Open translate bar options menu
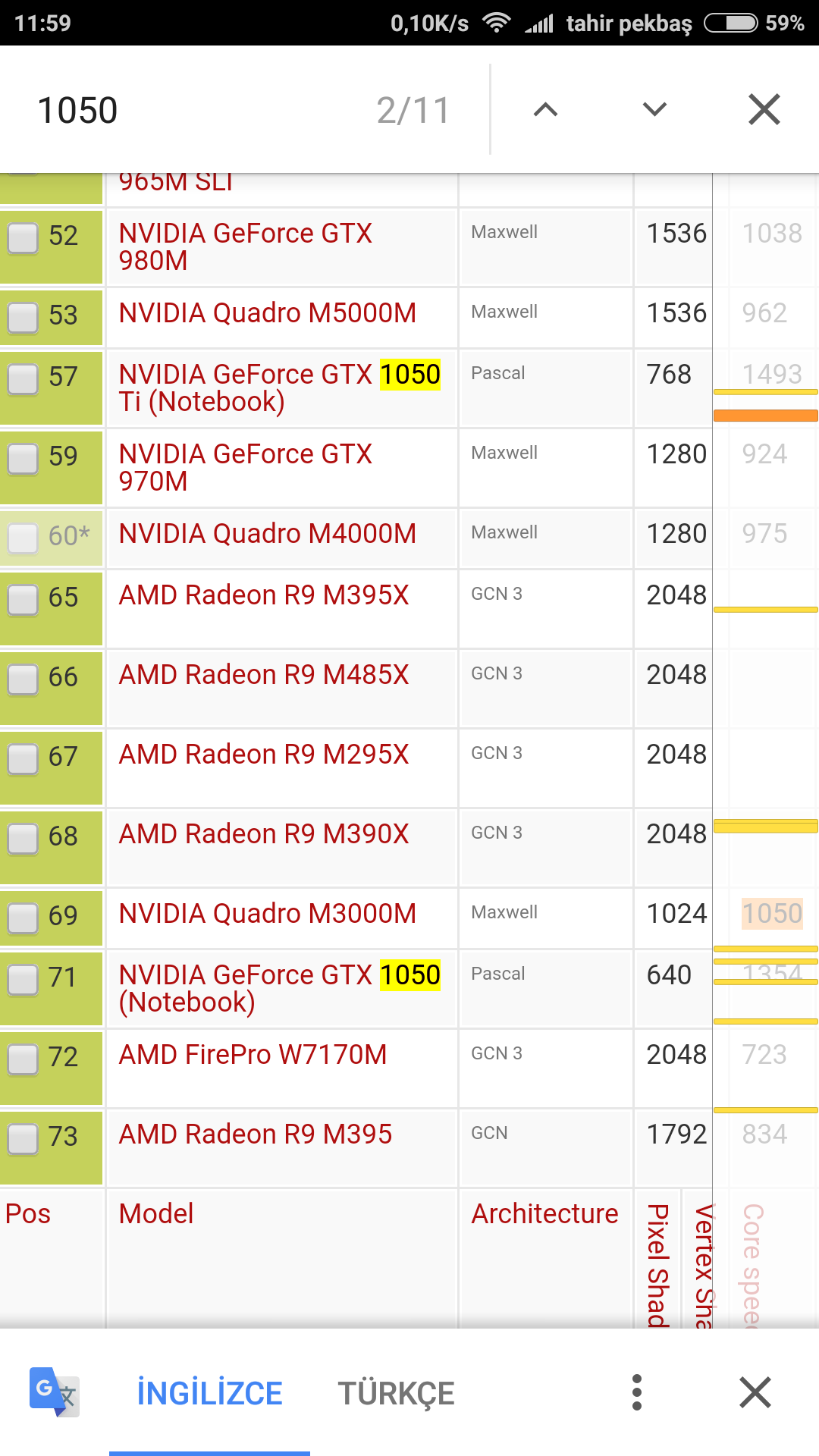The height and width of the screenshot is (1456, 819). (637, 1392)
